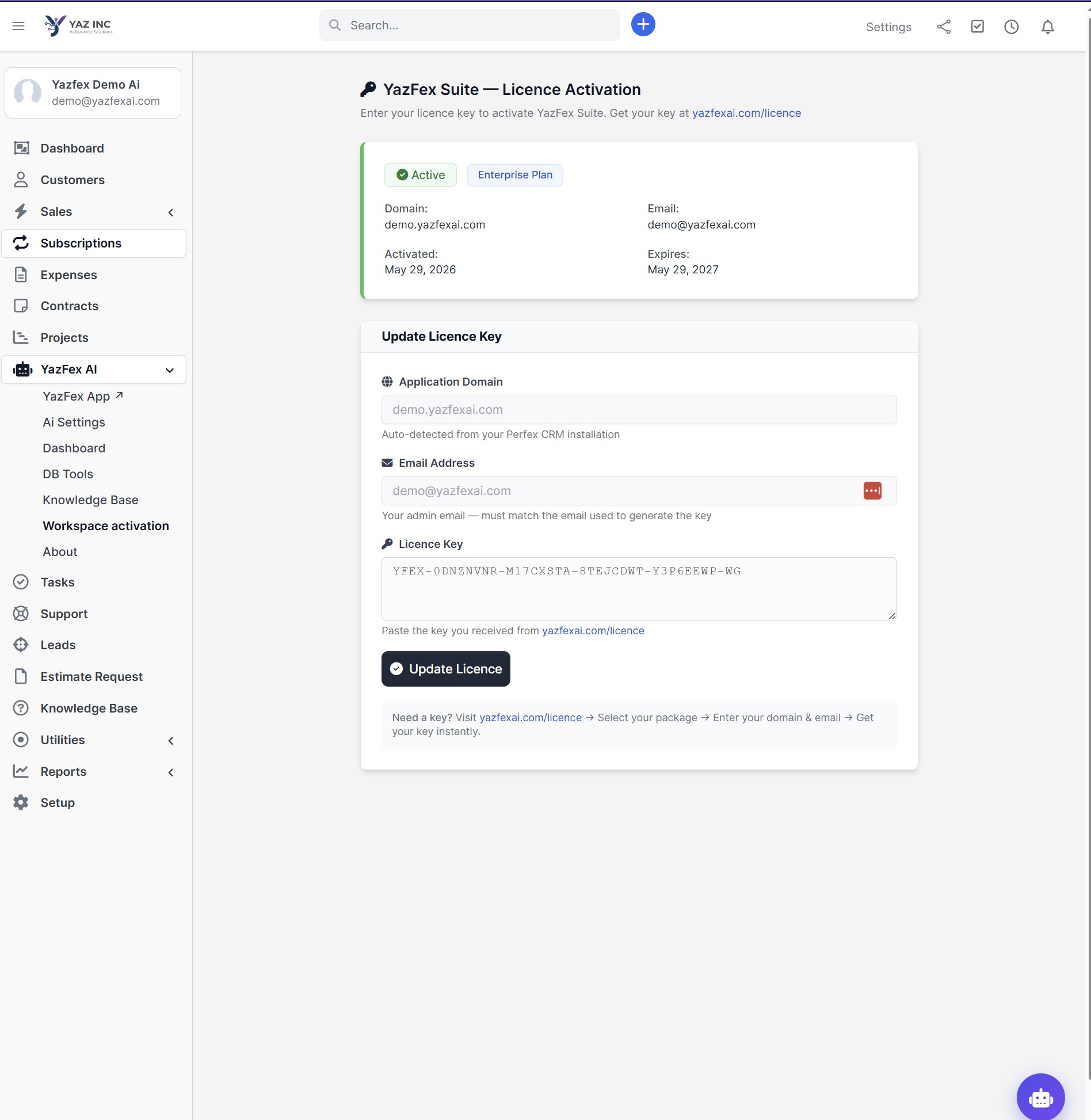Expand the Sales menu chevron
Image resolution: width=1091 pixels, height=1120 pixels.
point(170,212)
